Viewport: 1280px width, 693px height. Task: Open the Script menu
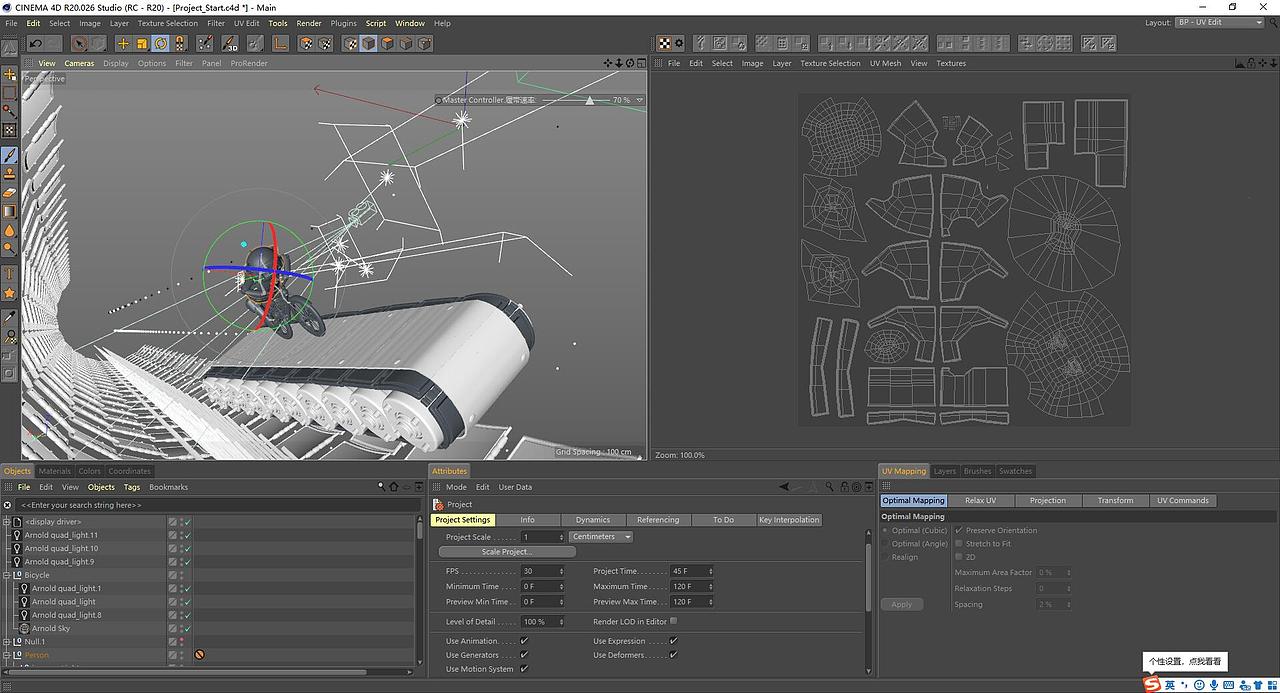click(376, 23)
